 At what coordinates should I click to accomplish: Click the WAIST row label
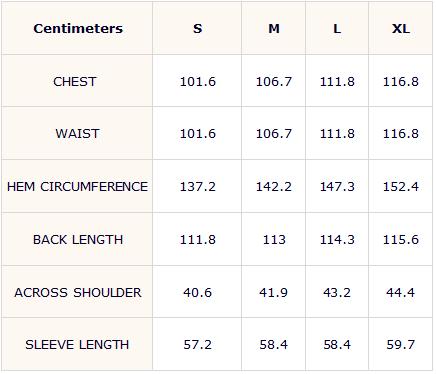tap(77, 134)
